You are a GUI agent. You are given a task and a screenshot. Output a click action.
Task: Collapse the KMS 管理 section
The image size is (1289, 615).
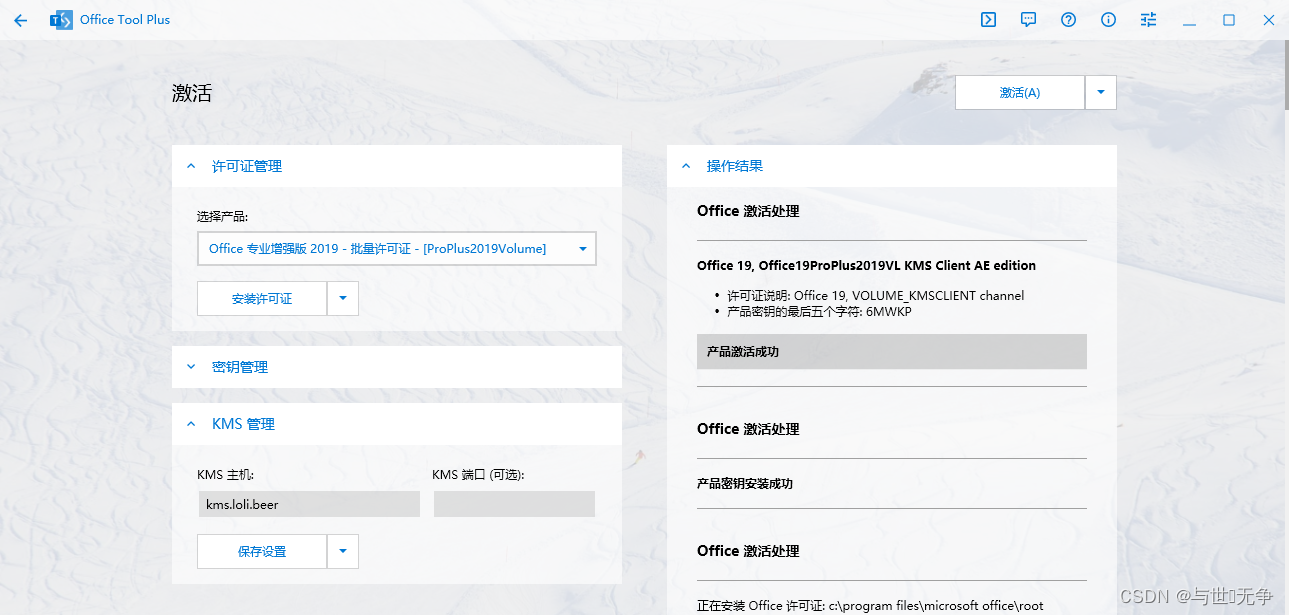click(397, 424)
